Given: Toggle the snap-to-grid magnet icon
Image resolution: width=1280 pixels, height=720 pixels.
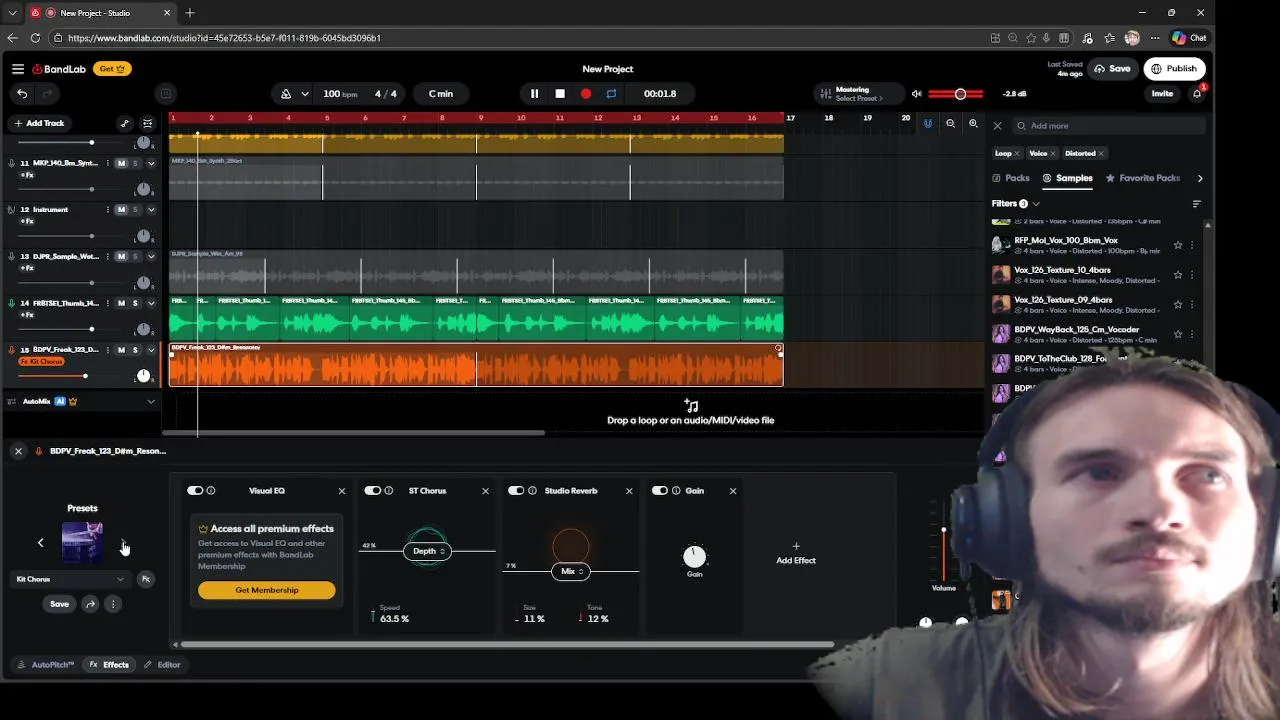Looking at the screenshot, I should tap(928, 124).
